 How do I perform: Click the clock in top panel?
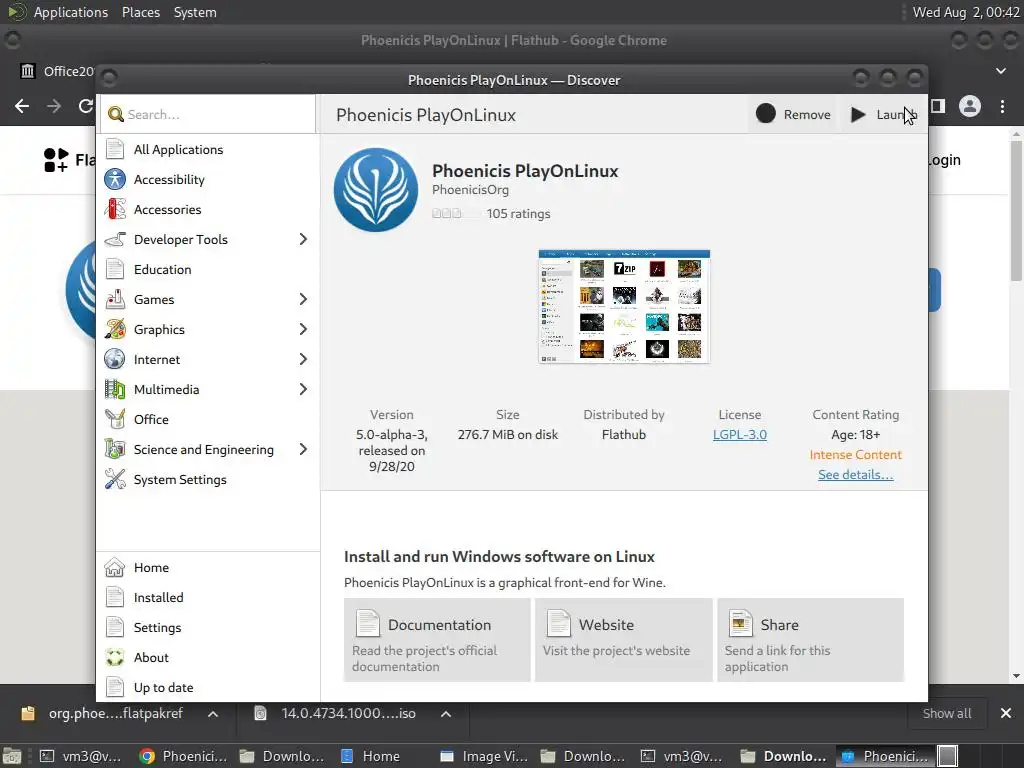coord(966,12)
